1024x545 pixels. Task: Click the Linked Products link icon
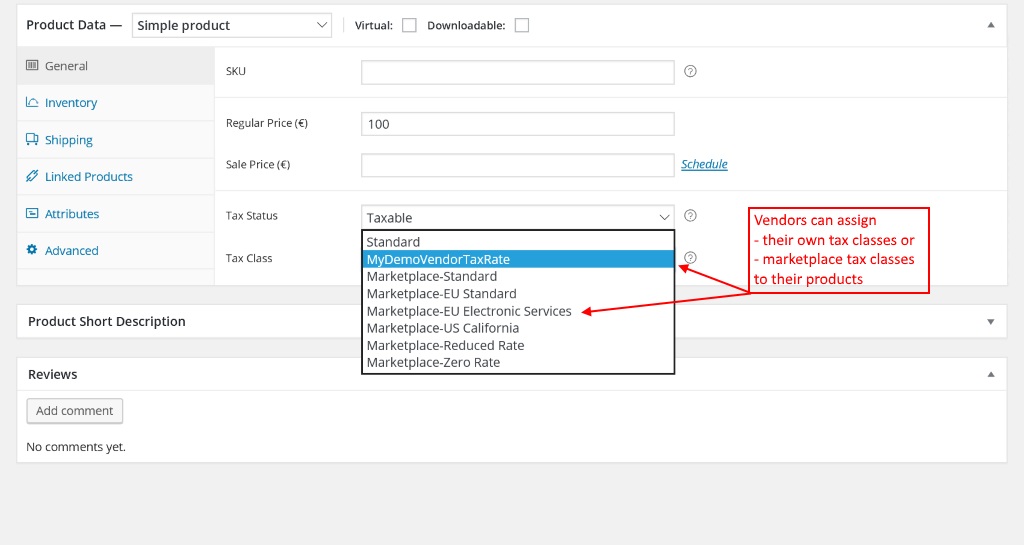click(x=31, y=176)
